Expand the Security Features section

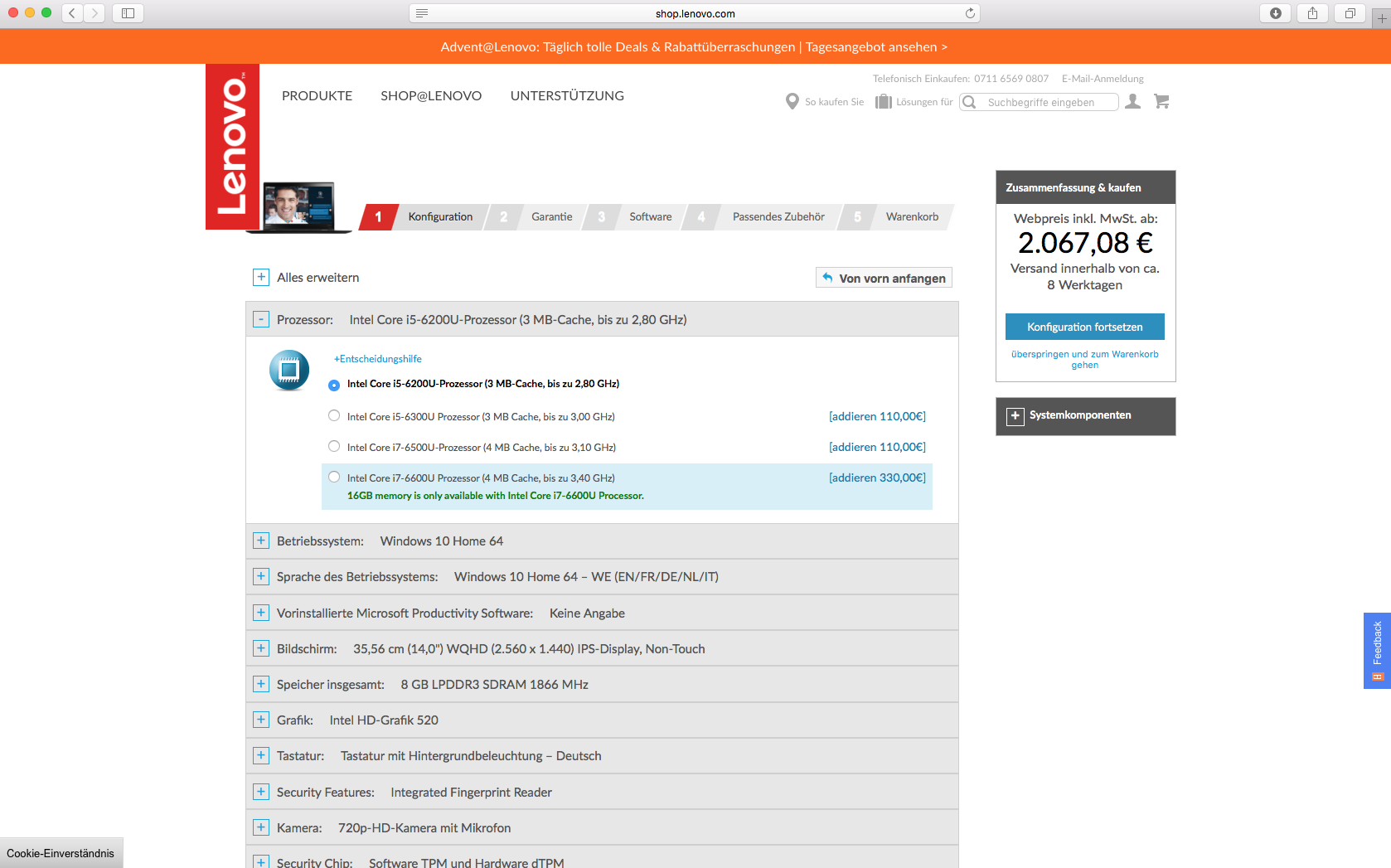(261, 792)
